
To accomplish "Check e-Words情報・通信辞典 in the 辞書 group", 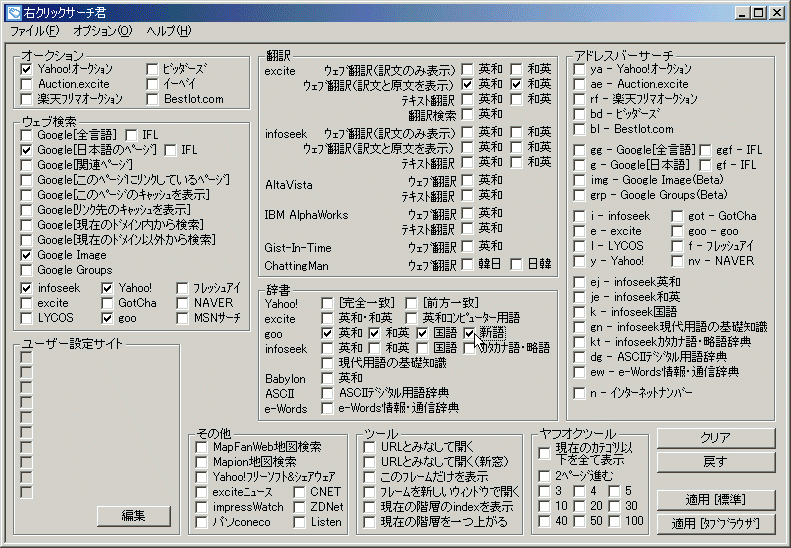I will click(x=327, y=408).
